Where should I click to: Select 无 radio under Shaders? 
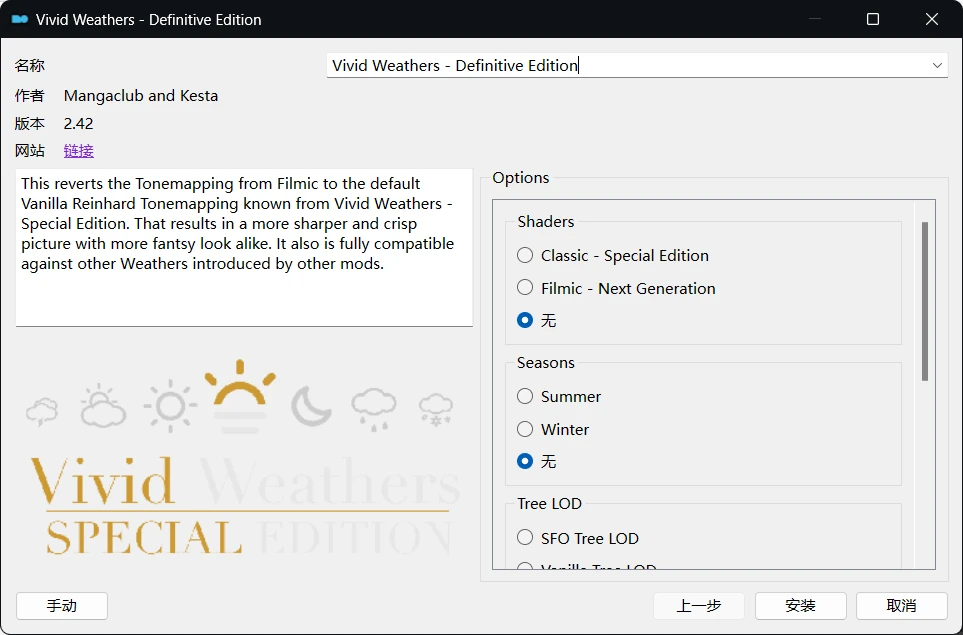536,321
